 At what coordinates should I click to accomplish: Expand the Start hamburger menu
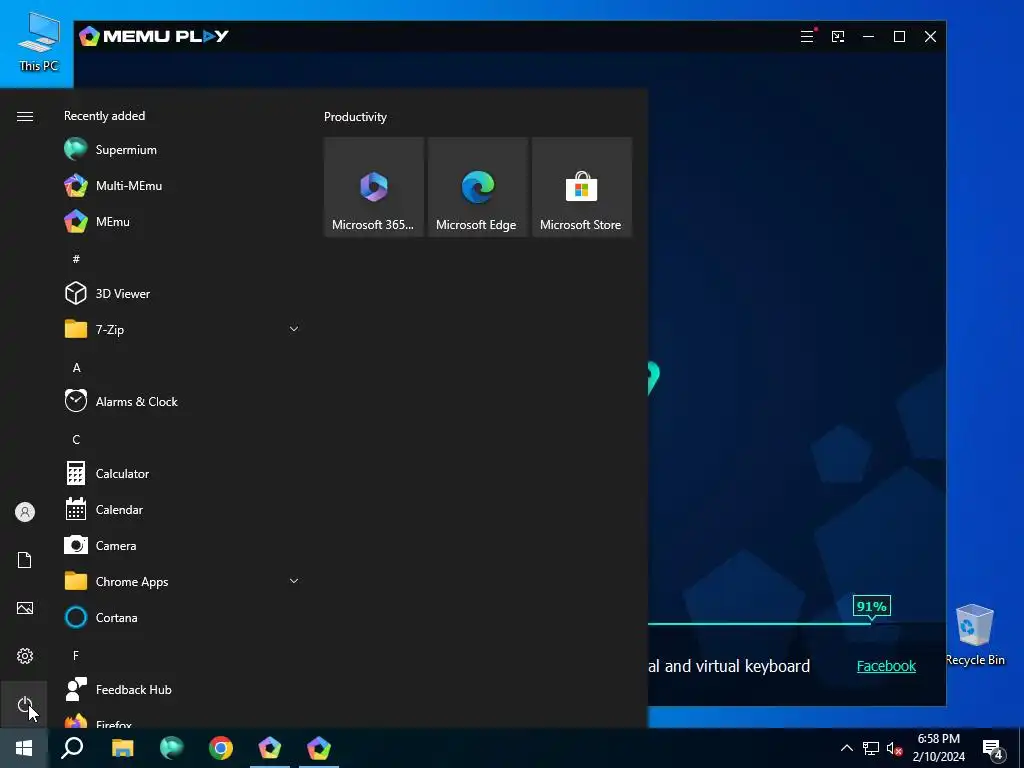point(25,116)
